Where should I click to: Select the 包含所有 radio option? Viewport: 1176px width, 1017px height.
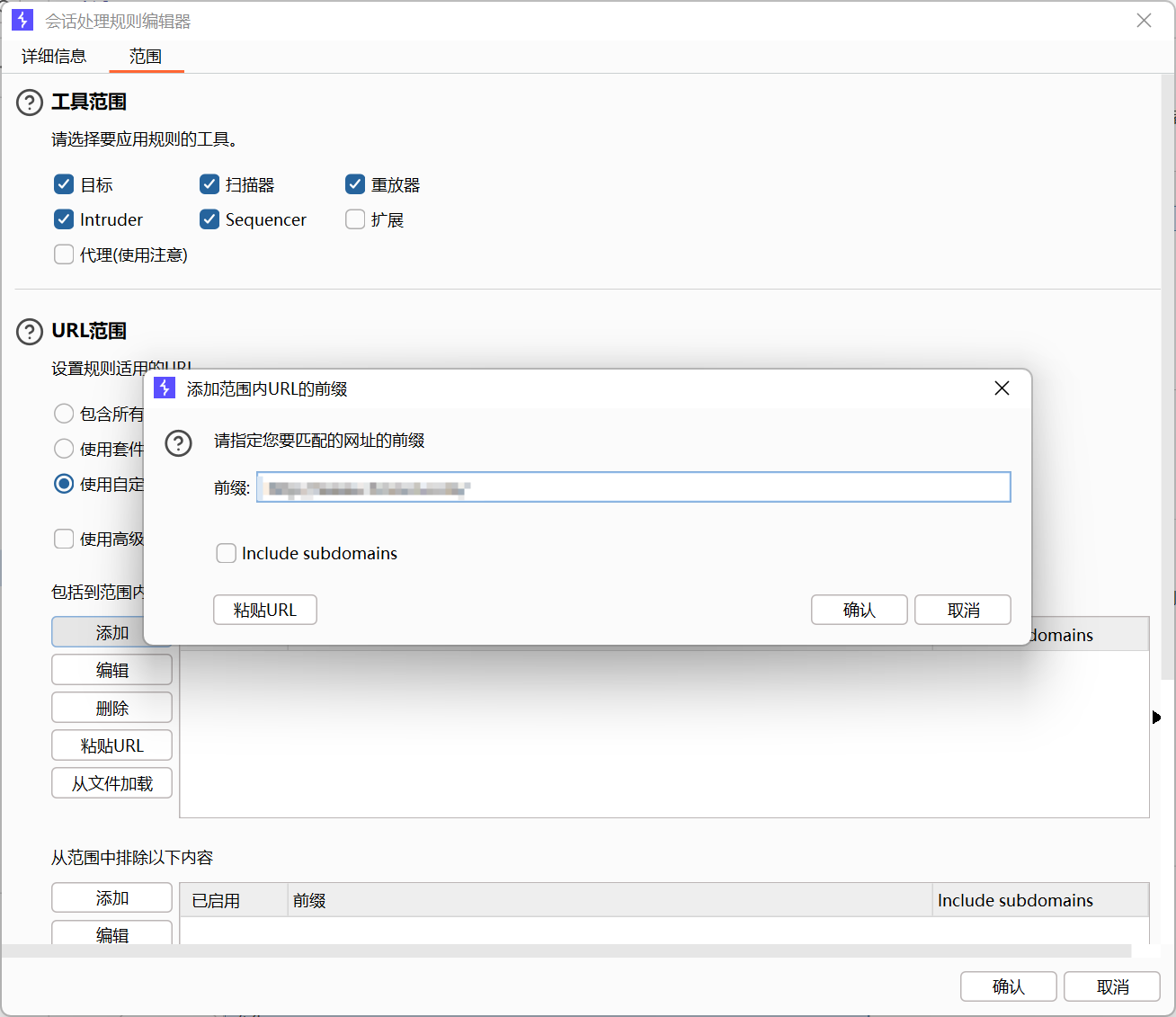(64, 414)
